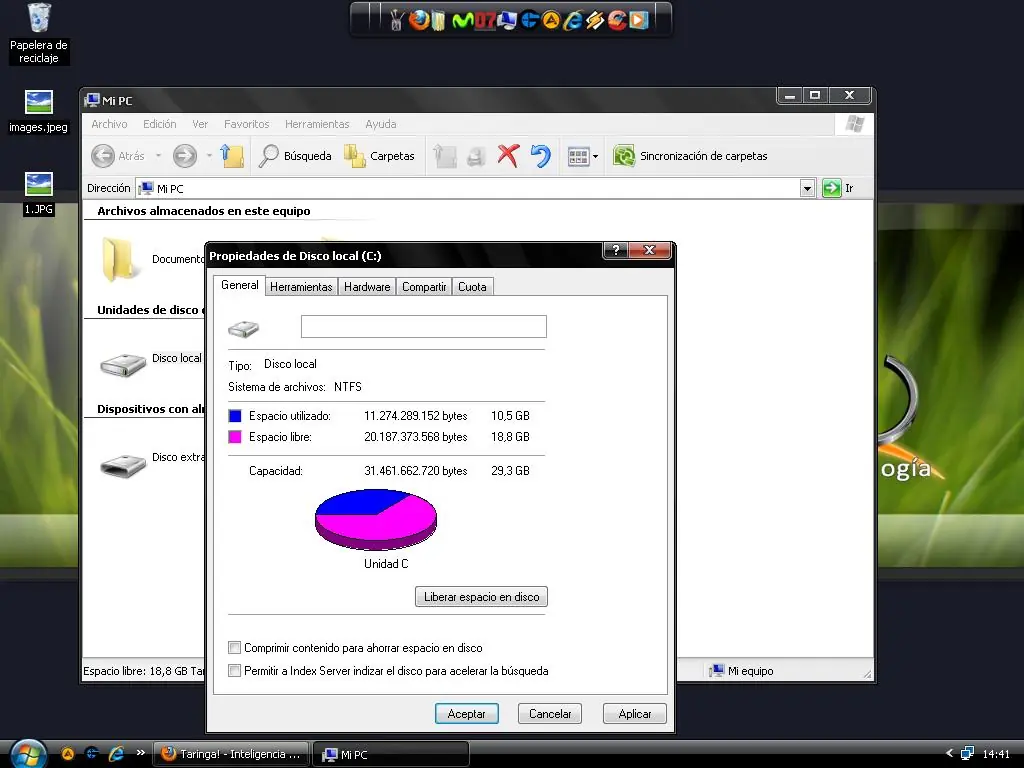Viewport: 1024px width, 768px height.
Task: Expand the views dropdown arrow
Action: (595, 157)
